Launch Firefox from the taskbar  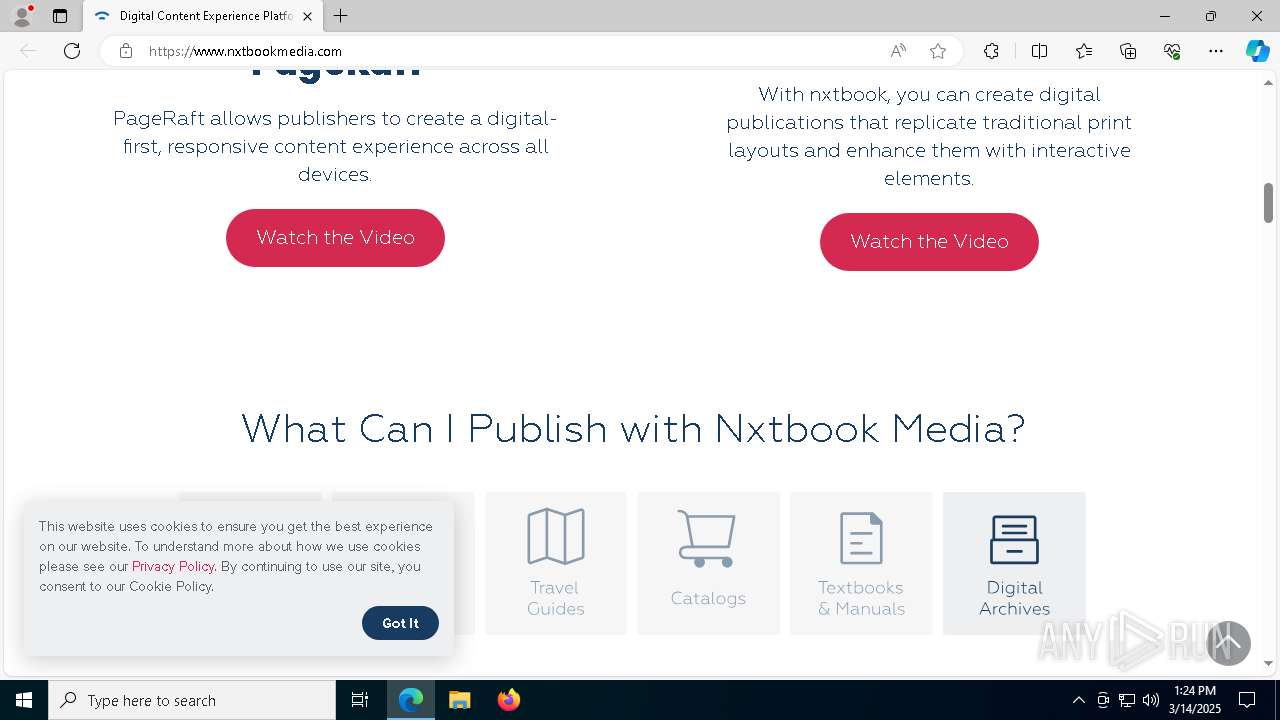pos(509,700)
